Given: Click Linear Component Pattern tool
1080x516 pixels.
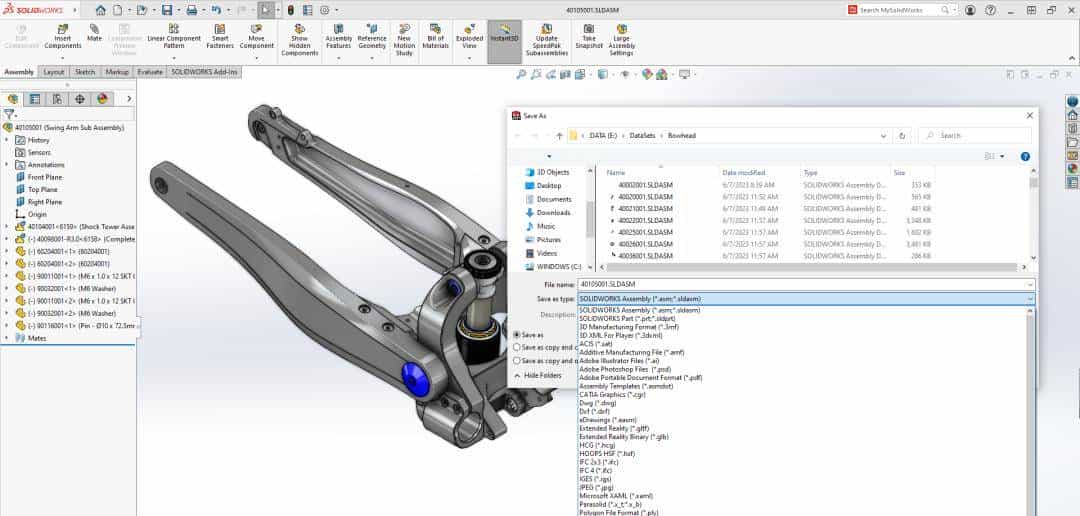Looking at the screenshot, I should pos(174,37).
